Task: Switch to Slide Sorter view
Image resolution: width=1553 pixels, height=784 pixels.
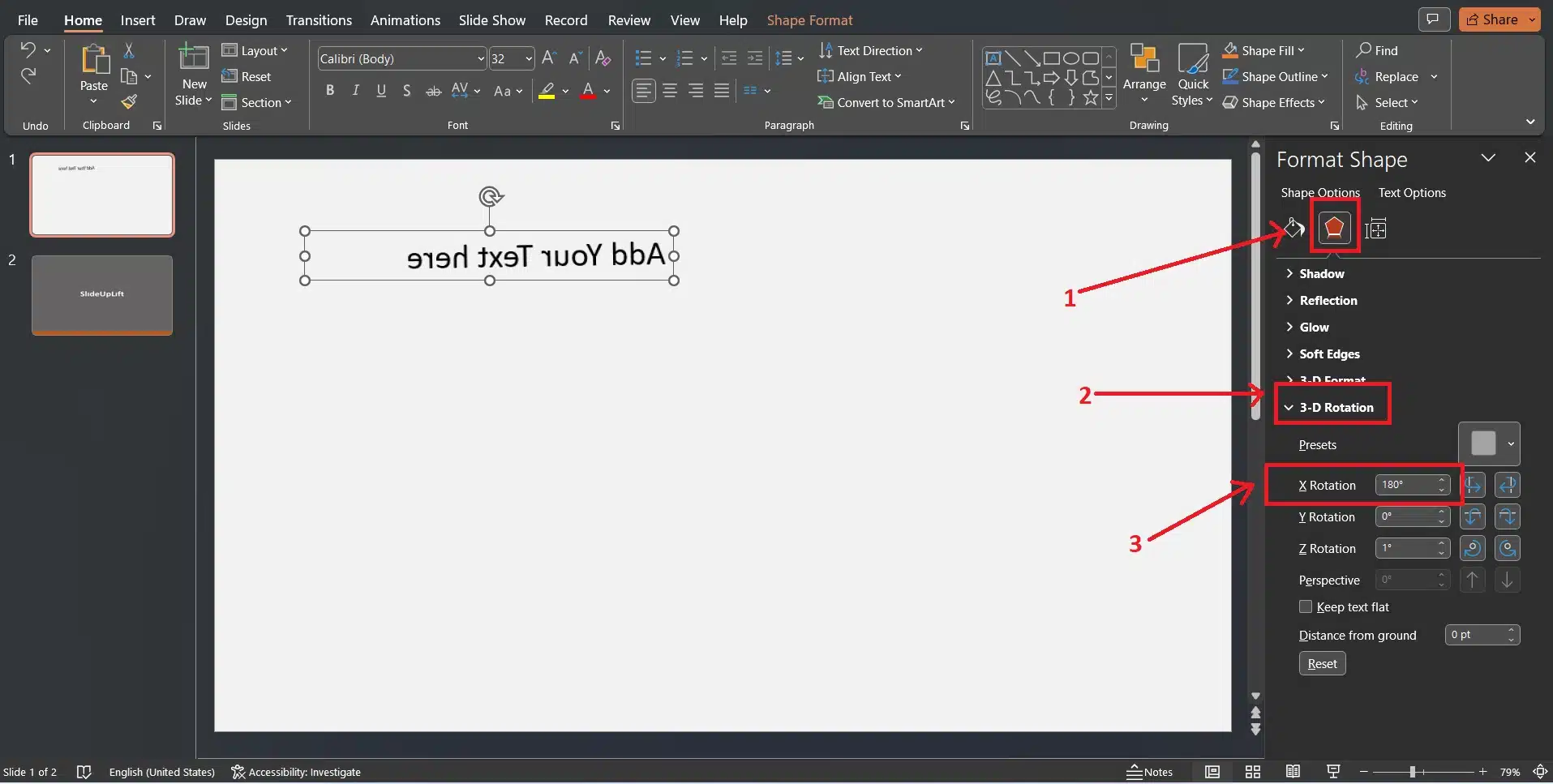Action: coord(1252,772)
